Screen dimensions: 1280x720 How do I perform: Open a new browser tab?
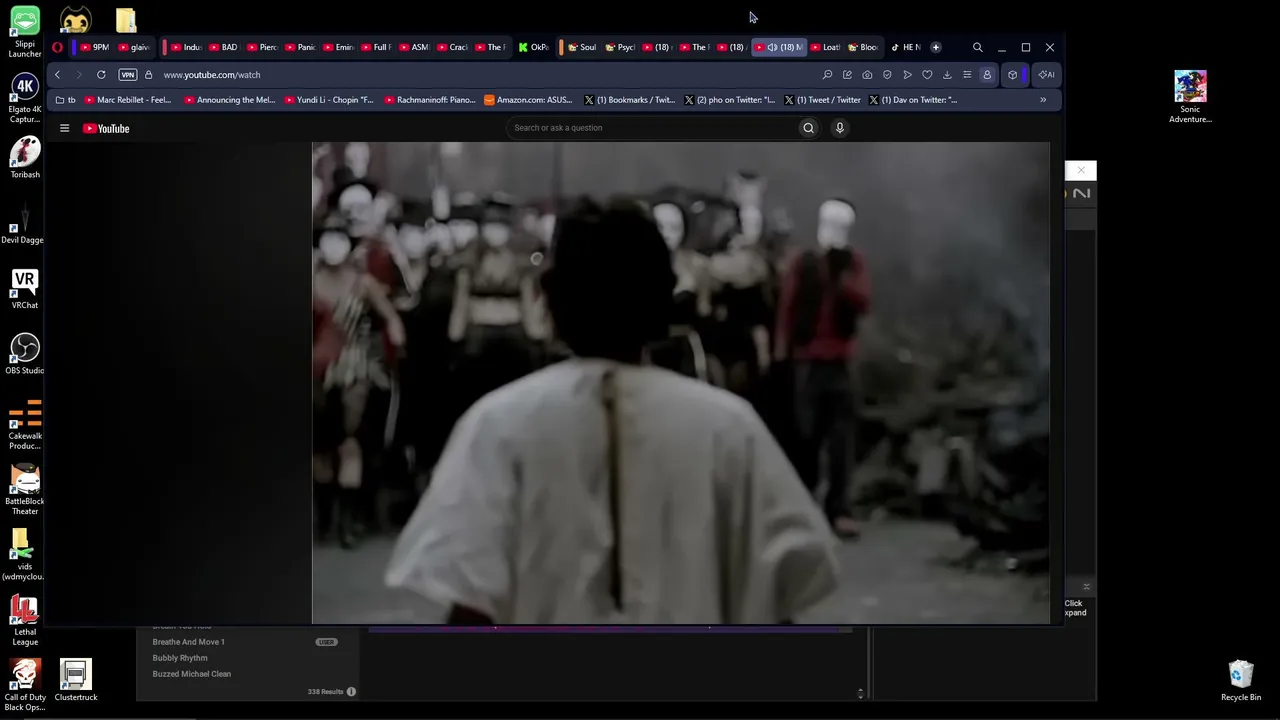click(936, 47)
